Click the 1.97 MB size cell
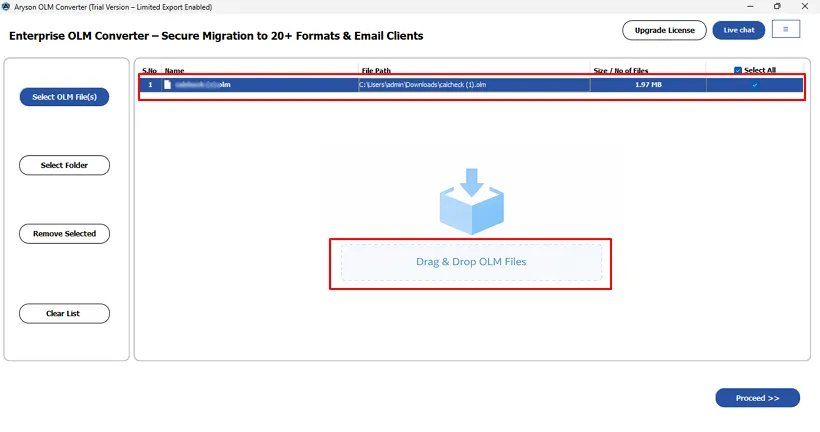The image size is (820, 432). coord(648,85)
